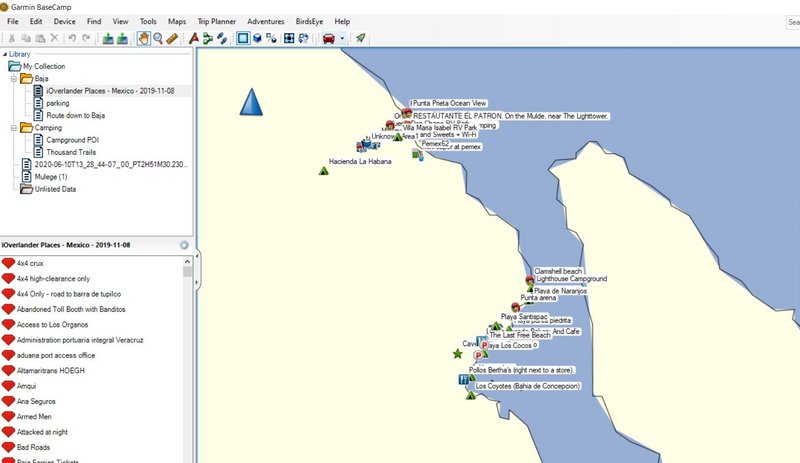Click the Paste toolbar icon
The image size is (800, 463).
pos(40,38)
